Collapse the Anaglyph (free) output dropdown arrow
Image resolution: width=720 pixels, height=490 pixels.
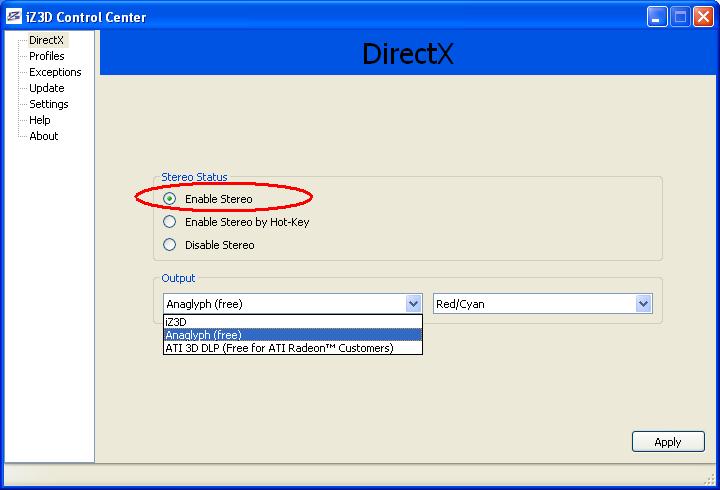click(413, 304)
